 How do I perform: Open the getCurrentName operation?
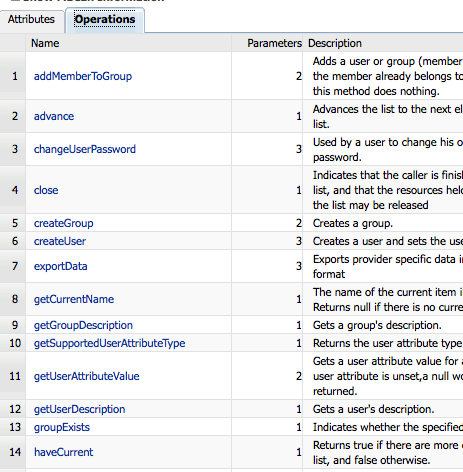coord(74,299)
